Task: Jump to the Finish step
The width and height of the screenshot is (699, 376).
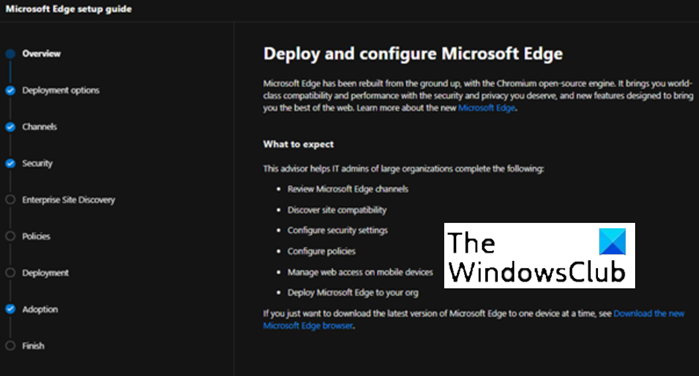Action: [x=33, y=346]
